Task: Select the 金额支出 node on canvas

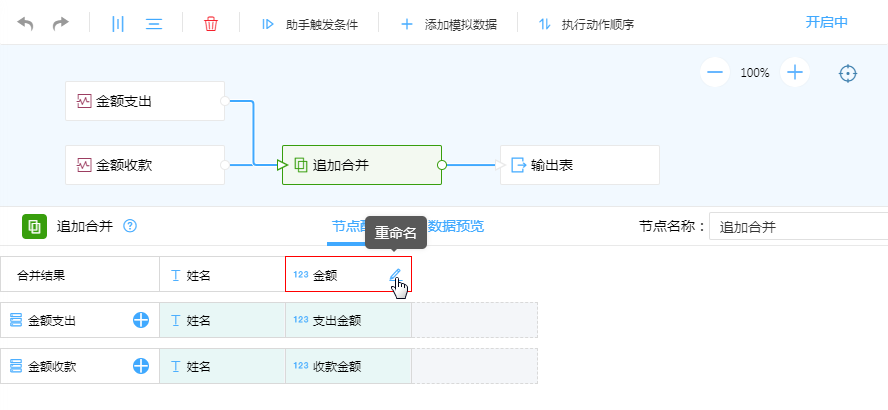Action: point(144,101)
